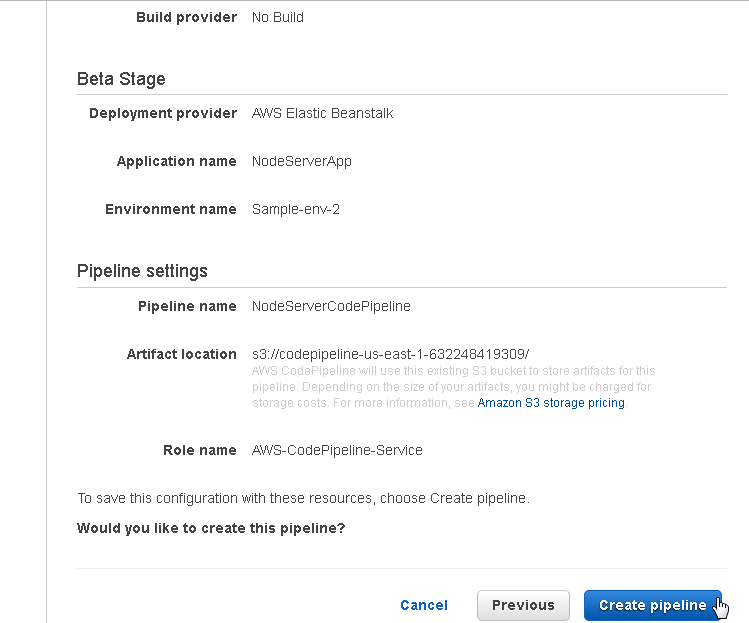Open the Amazon S3 storage pricing link

click(551, 403)
